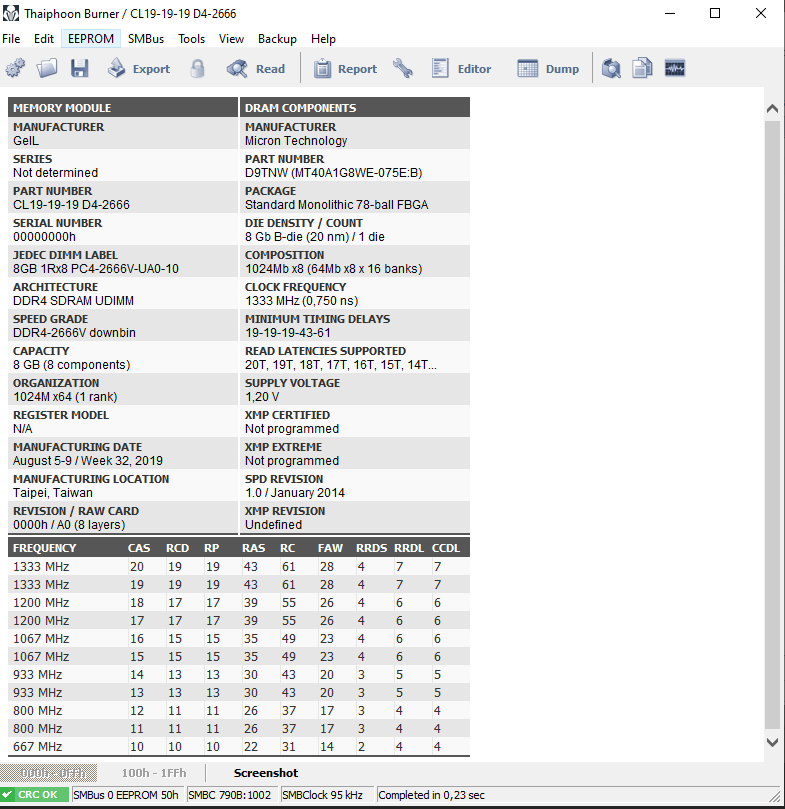Open the Help menu

pos(323,39)
